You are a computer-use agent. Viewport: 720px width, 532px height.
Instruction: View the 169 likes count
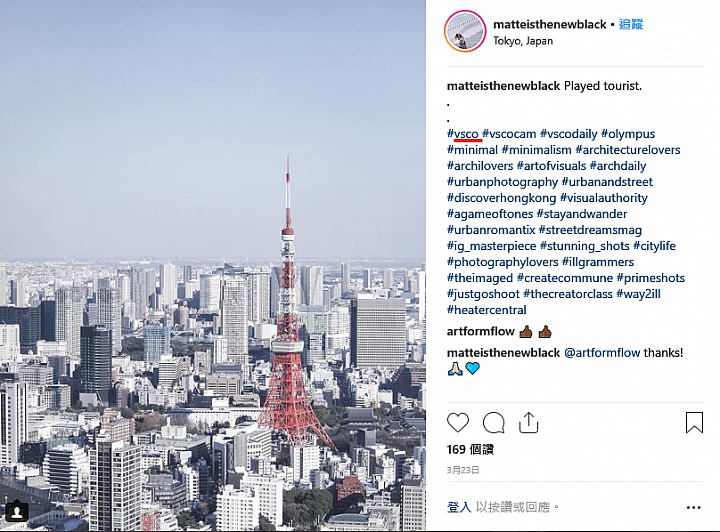(x=470, y=449)
